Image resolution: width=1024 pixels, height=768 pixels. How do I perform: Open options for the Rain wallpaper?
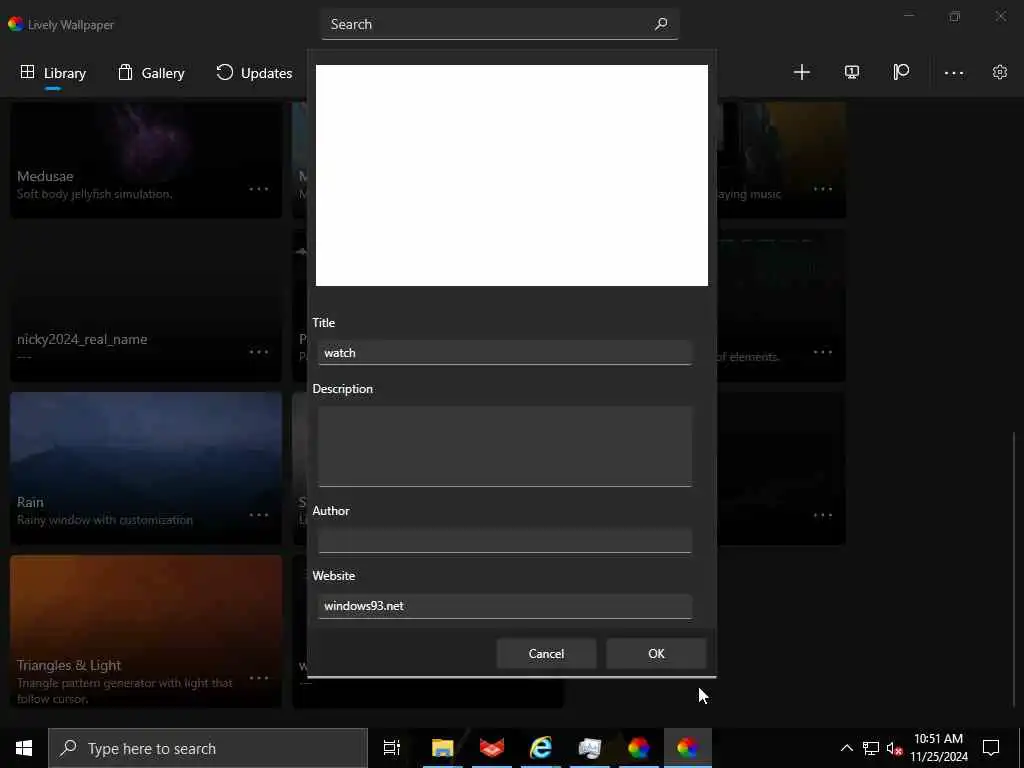259,515
